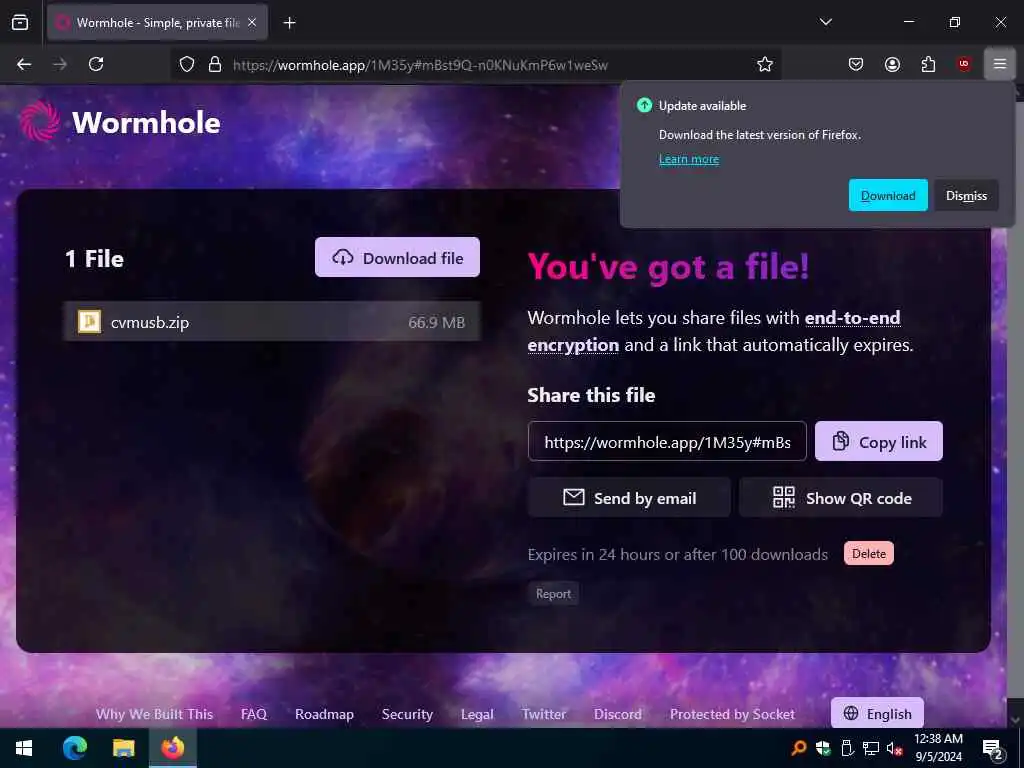Open the Security footer link
The height and width of the screenshot is (768, 1024).
(x=407, y=714)
